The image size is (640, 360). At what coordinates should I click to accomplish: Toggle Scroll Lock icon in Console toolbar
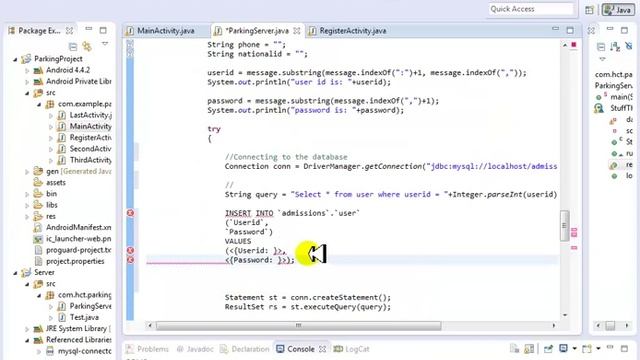(x=529, y=349)
